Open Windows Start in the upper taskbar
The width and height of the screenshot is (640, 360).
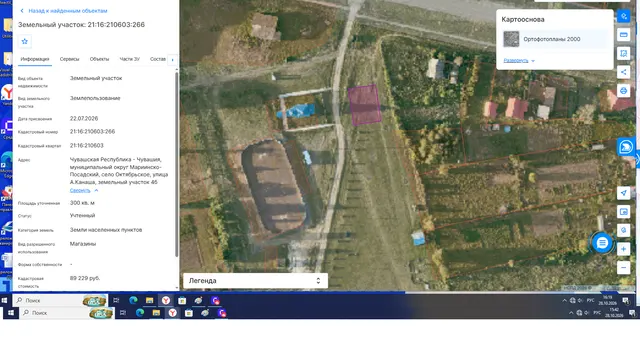[x=4, y=300]
